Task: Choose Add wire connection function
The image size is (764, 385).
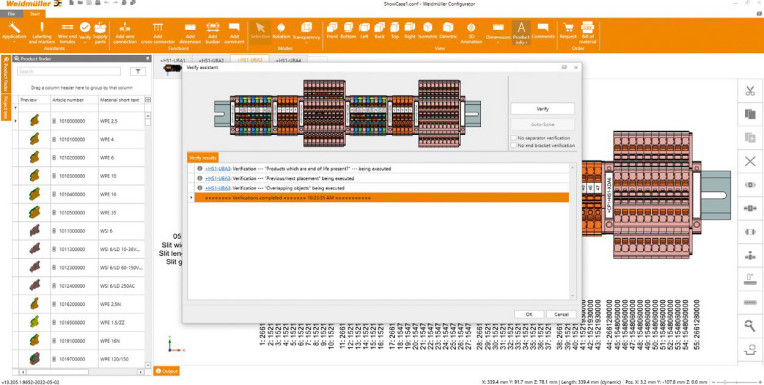Action: point(125,33)
